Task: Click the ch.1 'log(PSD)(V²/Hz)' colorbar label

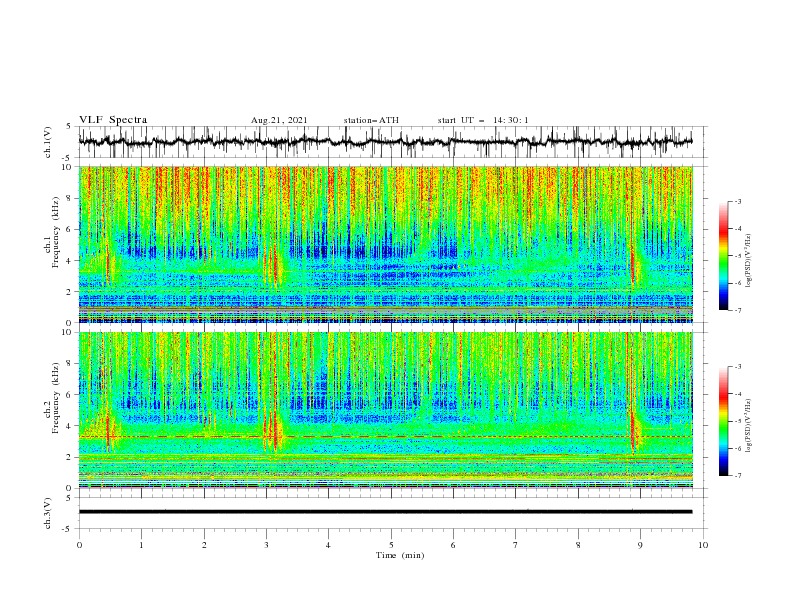Action: click(749, 261)
